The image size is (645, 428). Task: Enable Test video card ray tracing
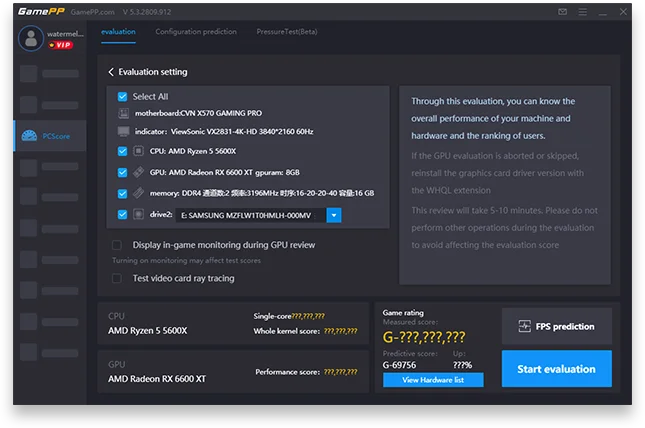(x=117, y=278)
